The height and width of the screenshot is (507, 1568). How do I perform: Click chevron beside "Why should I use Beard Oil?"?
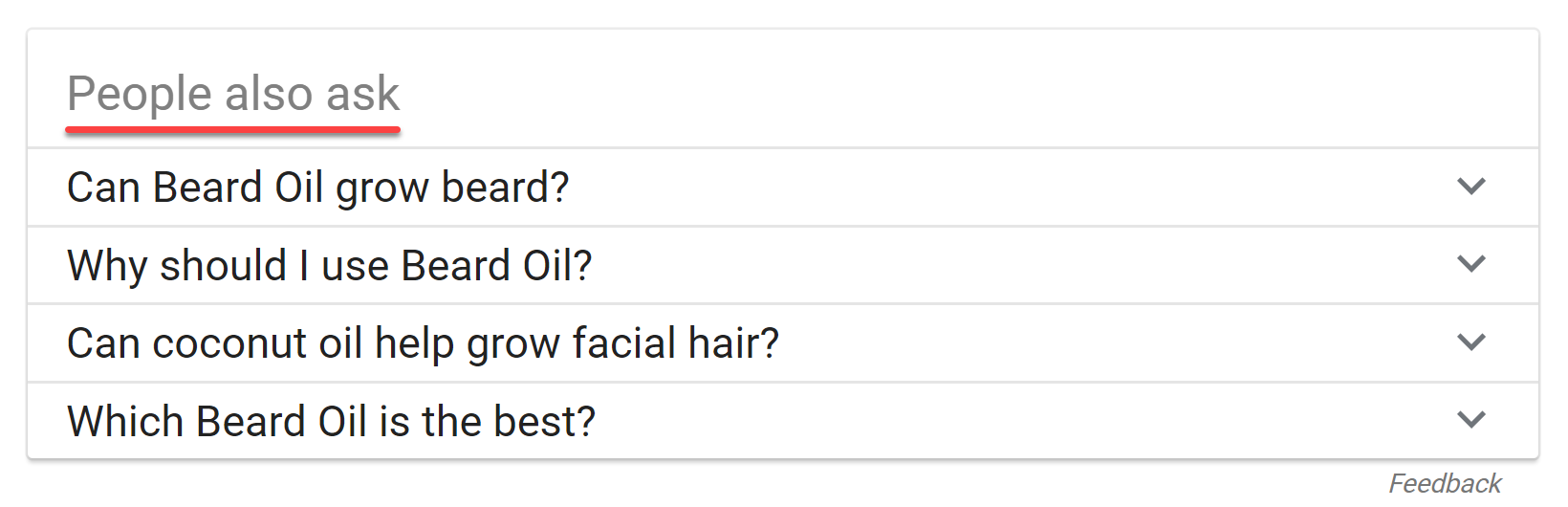(1470, 264)
